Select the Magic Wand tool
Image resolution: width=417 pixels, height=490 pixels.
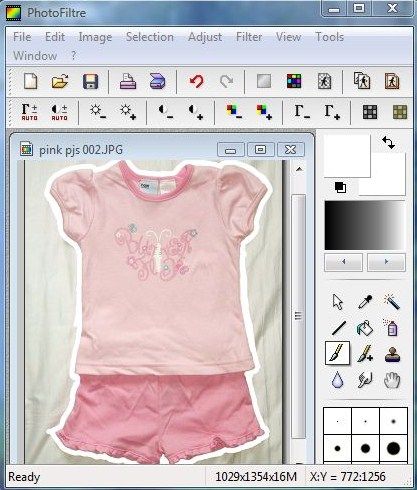[x=392, y=302]
